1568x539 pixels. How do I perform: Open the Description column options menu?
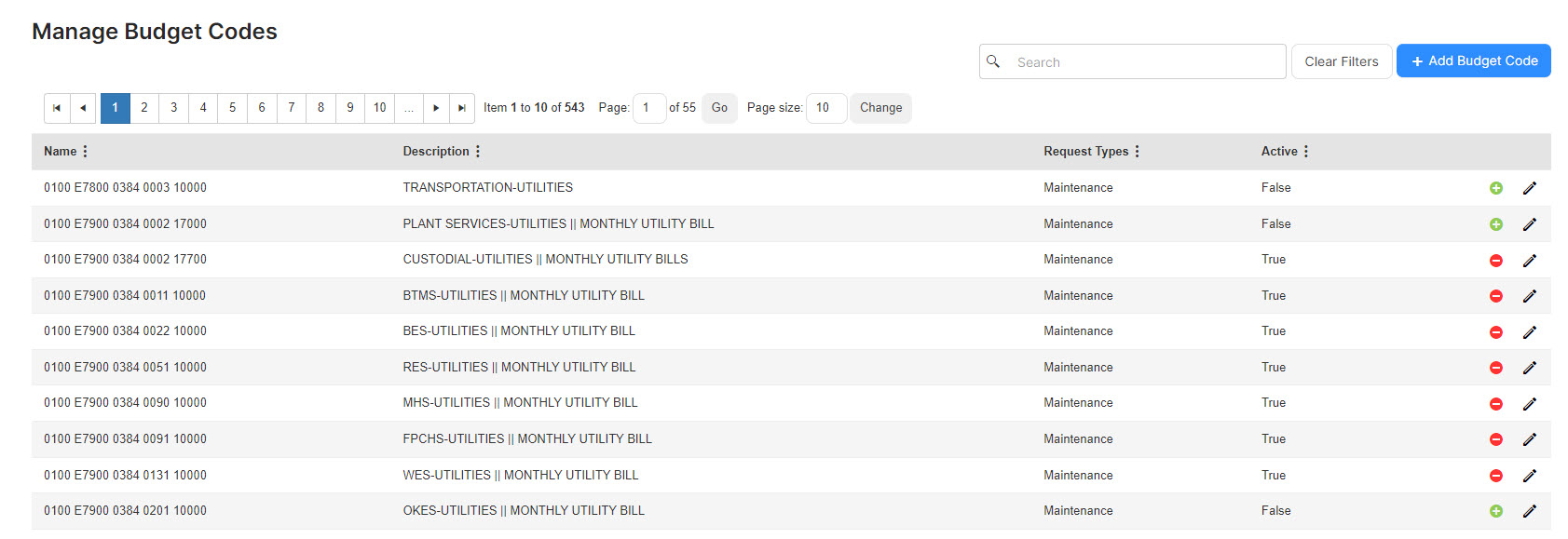click(478, 151)
